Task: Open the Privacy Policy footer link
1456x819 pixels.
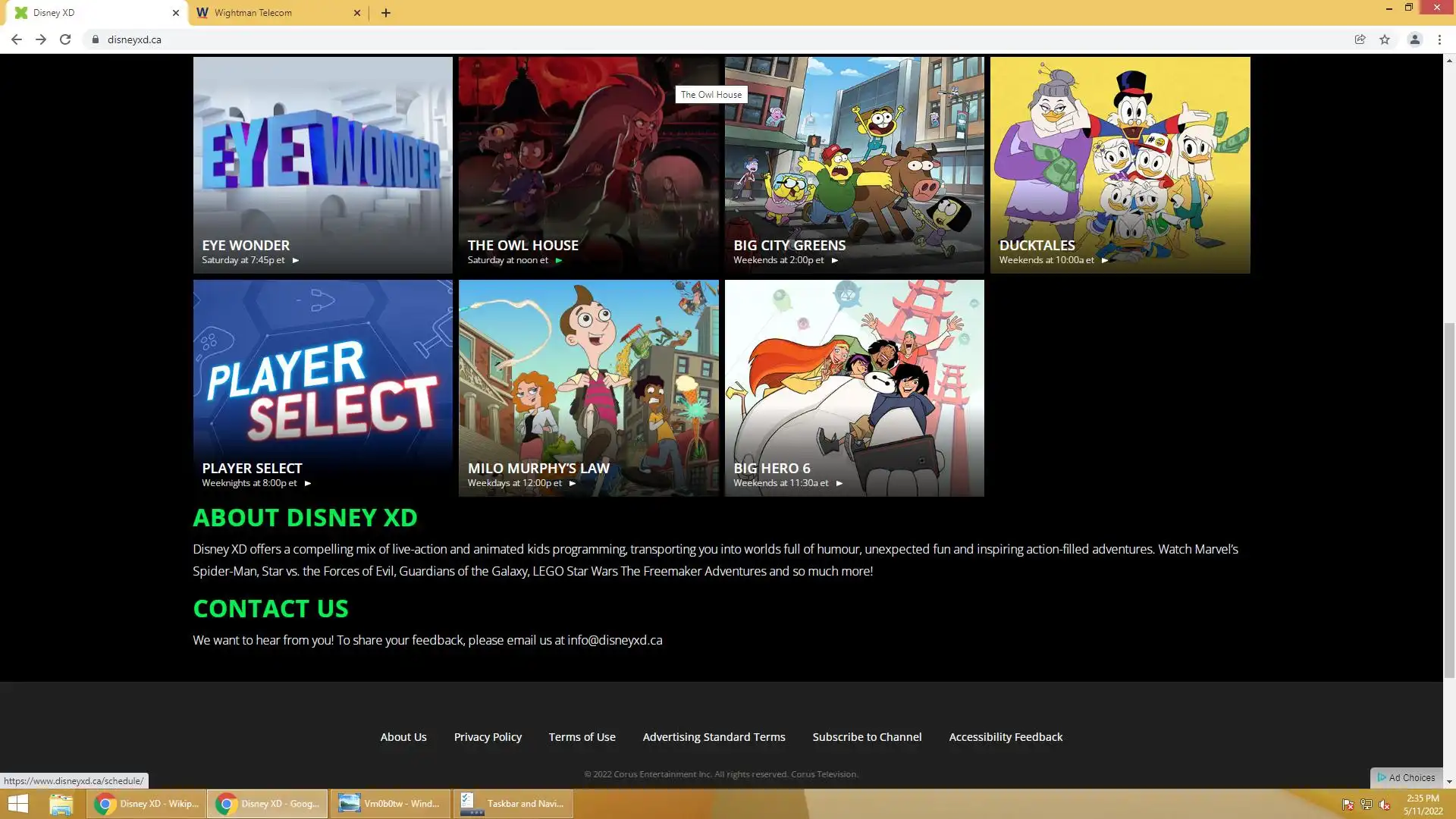Action: [488, 737]
